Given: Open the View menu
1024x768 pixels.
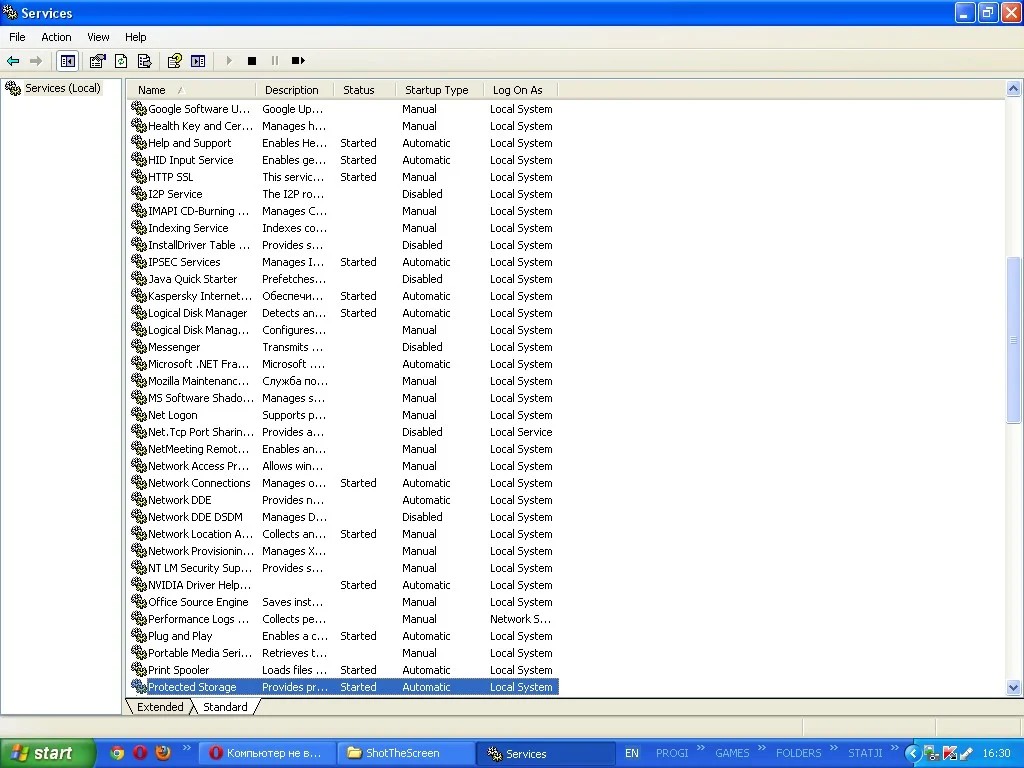Looking at the screenshot, I should [98, 37].
